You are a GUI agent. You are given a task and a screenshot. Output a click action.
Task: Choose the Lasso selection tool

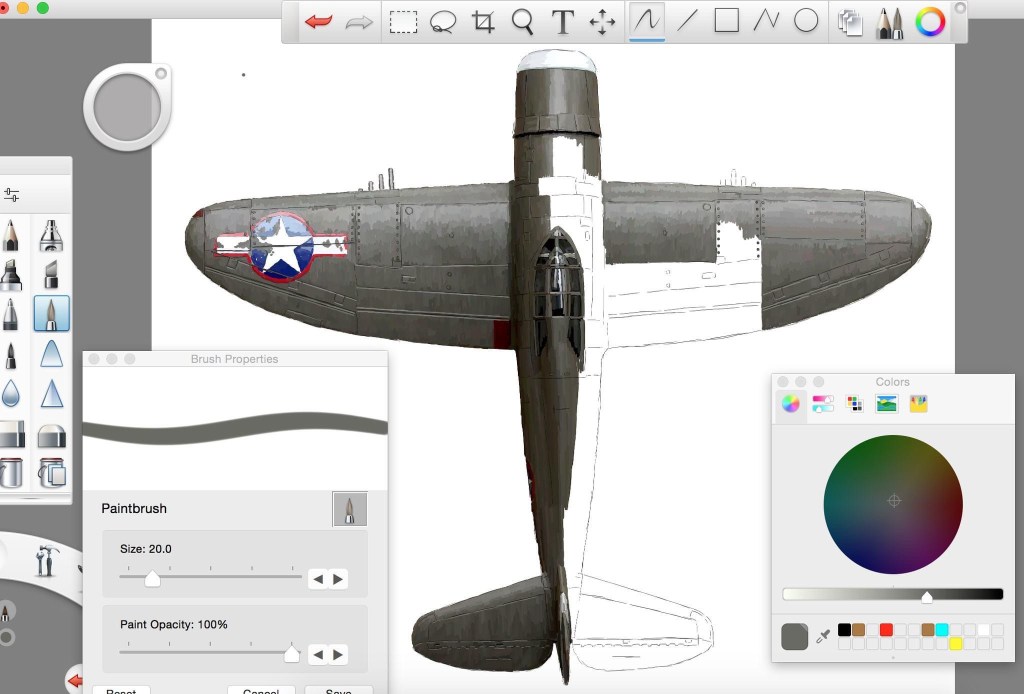pyautogui.click(x=443, y=21)
